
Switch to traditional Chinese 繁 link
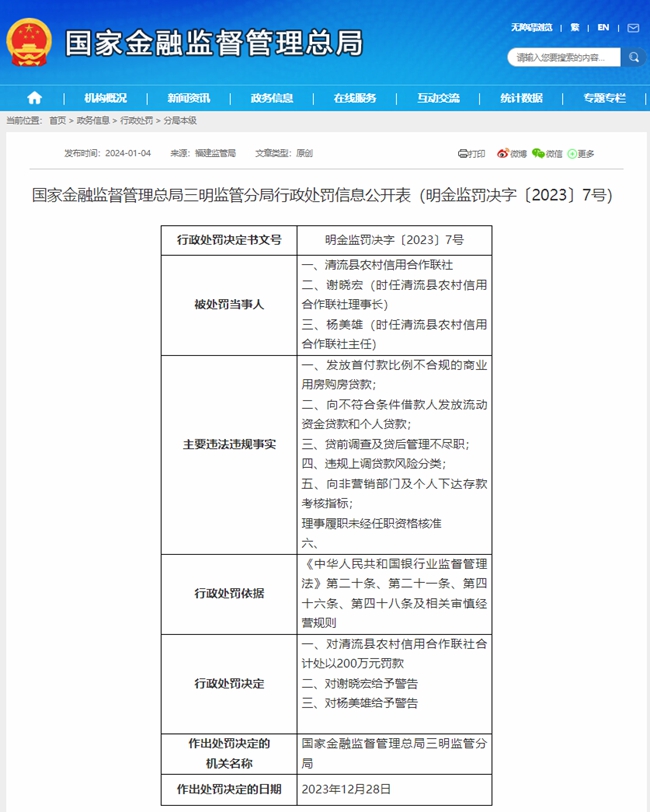click(x=574, y=27)
